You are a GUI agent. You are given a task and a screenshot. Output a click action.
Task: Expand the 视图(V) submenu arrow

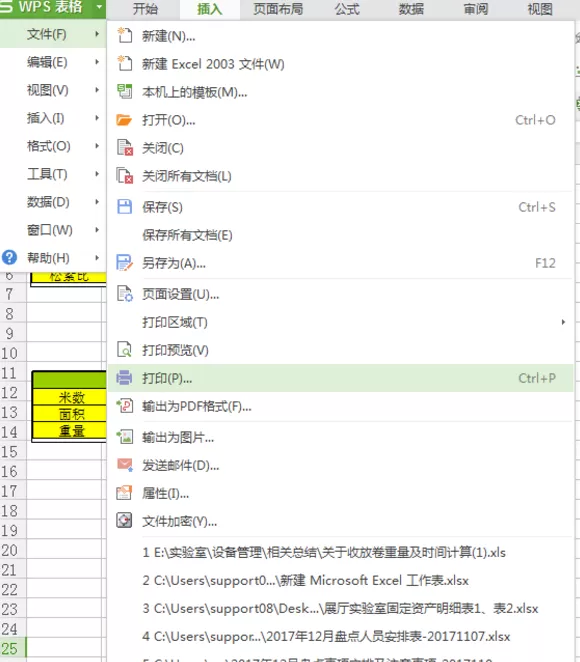click(x=97, y=90)
